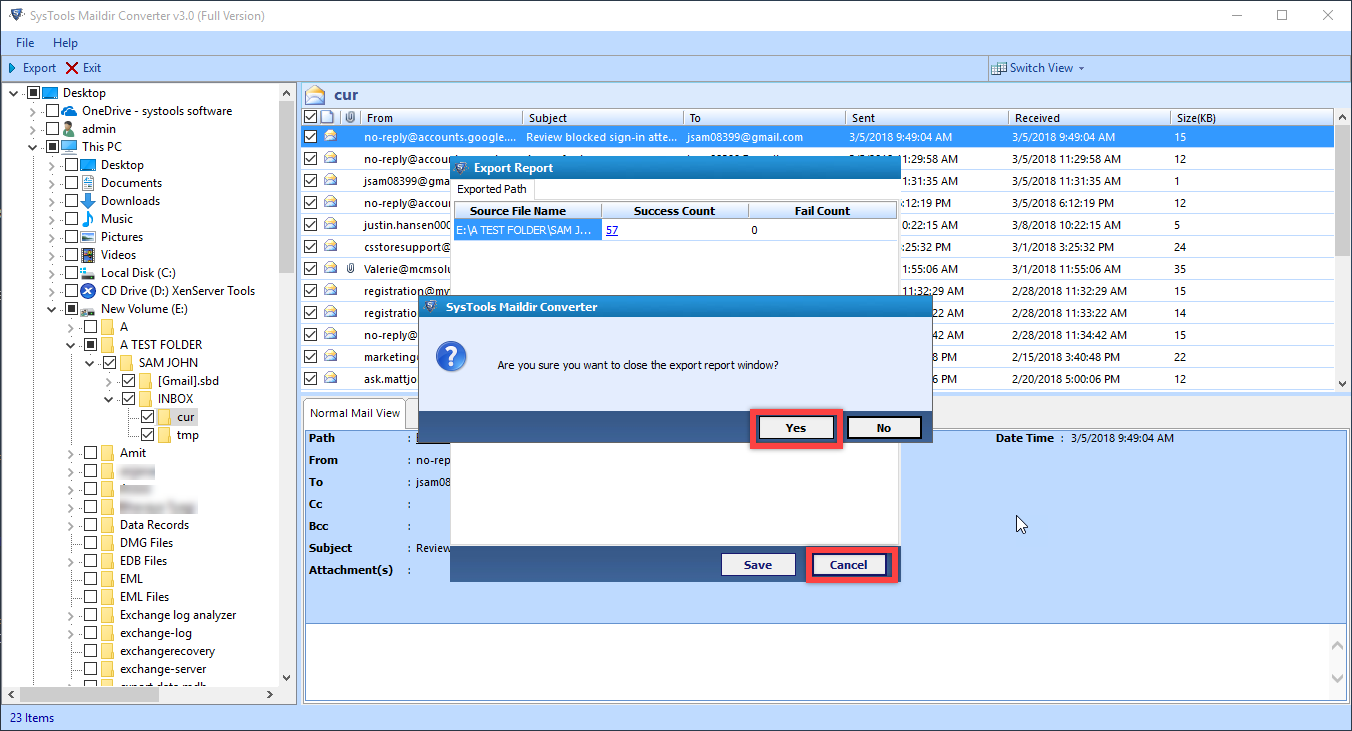Click Save in Export Report window
Viewport: 1352px width, 731px height.
(x=758, y=565)
